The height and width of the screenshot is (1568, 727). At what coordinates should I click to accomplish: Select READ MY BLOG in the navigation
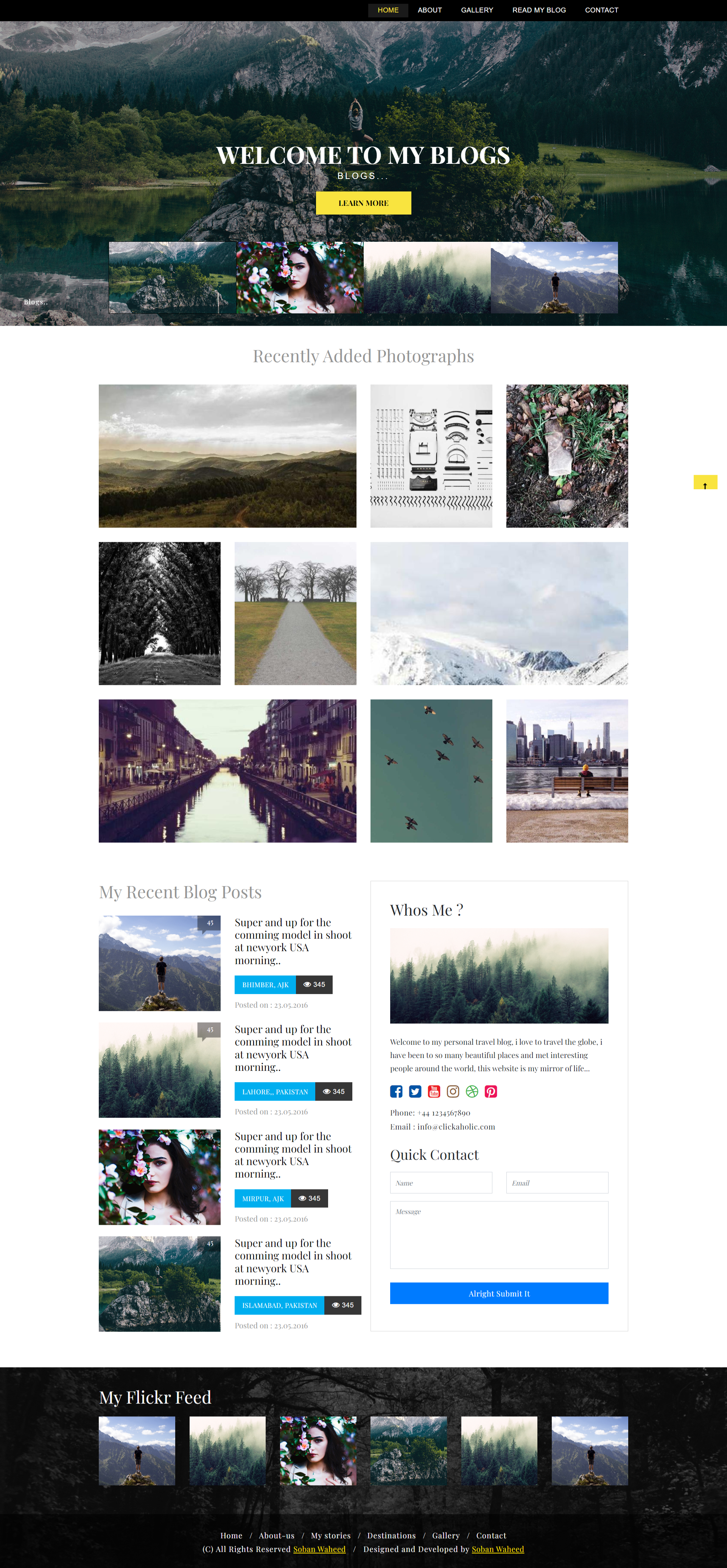pyautogui.click(x=539, y=10)
